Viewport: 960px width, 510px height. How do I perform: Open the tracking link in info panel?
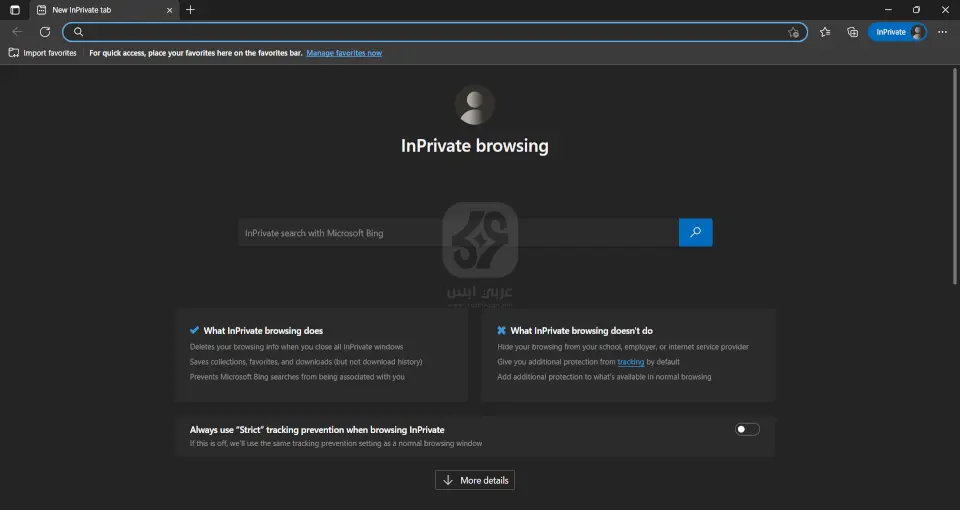[630, 362]
